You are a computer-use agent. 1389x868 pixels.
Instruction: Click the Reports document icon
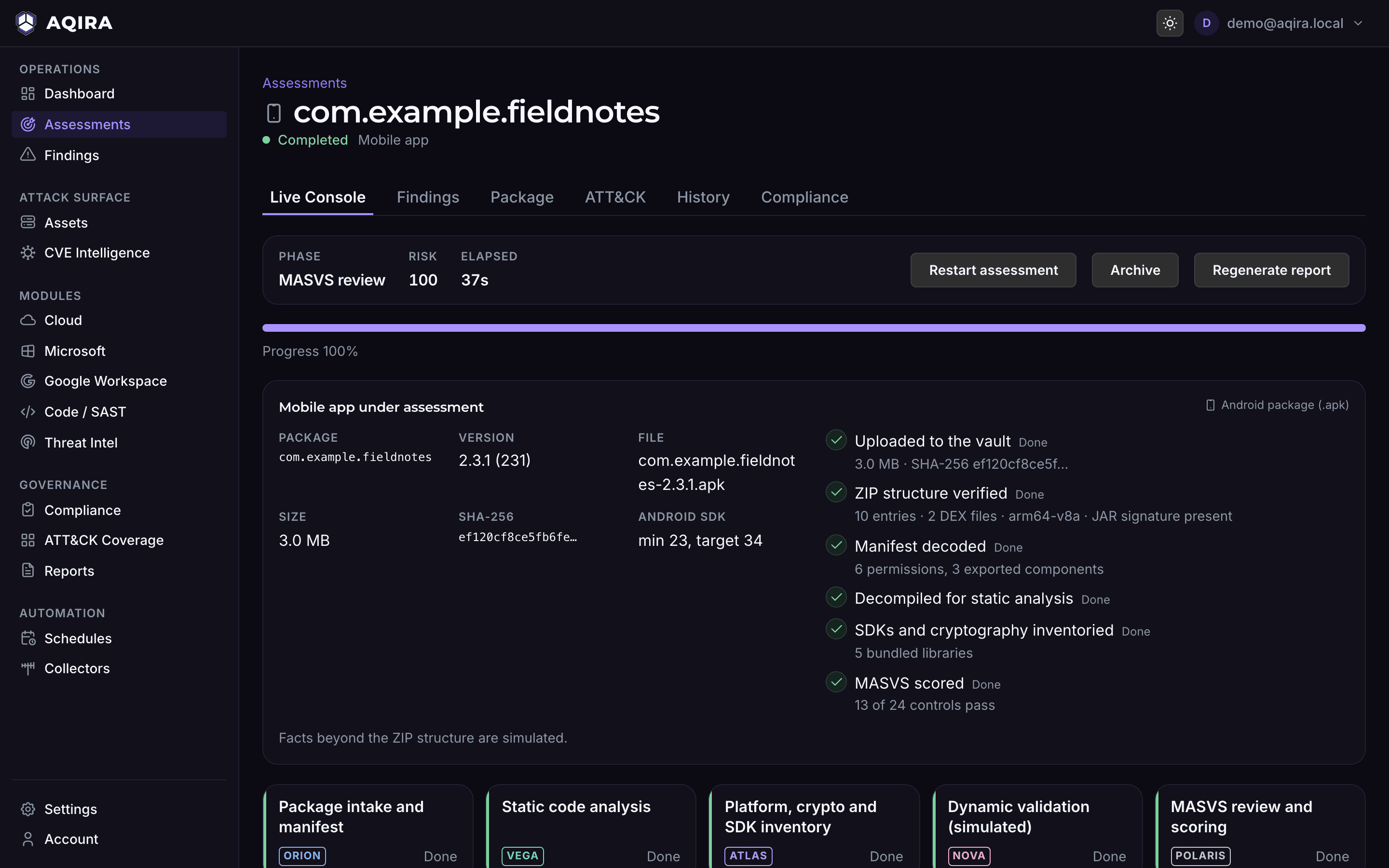(27, 570)
